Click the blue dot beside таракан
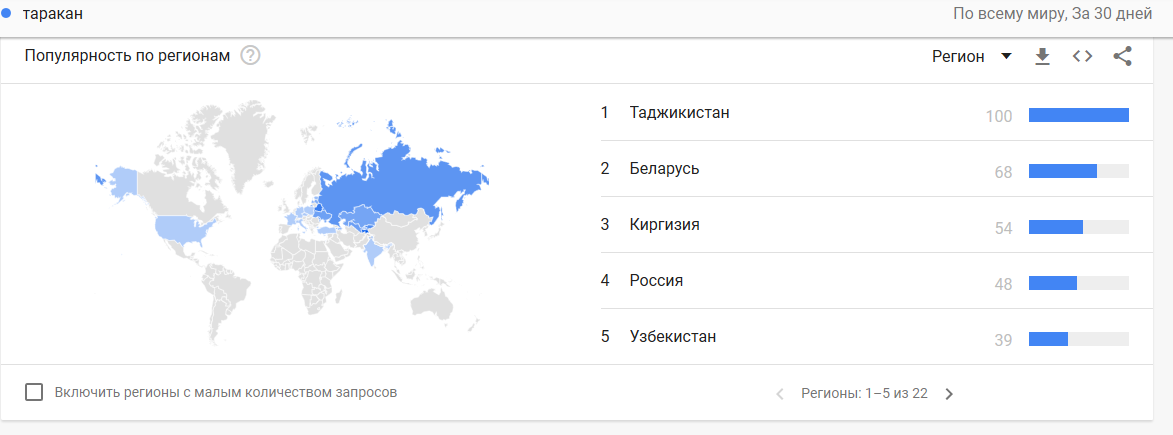 (x=7, y=14)
